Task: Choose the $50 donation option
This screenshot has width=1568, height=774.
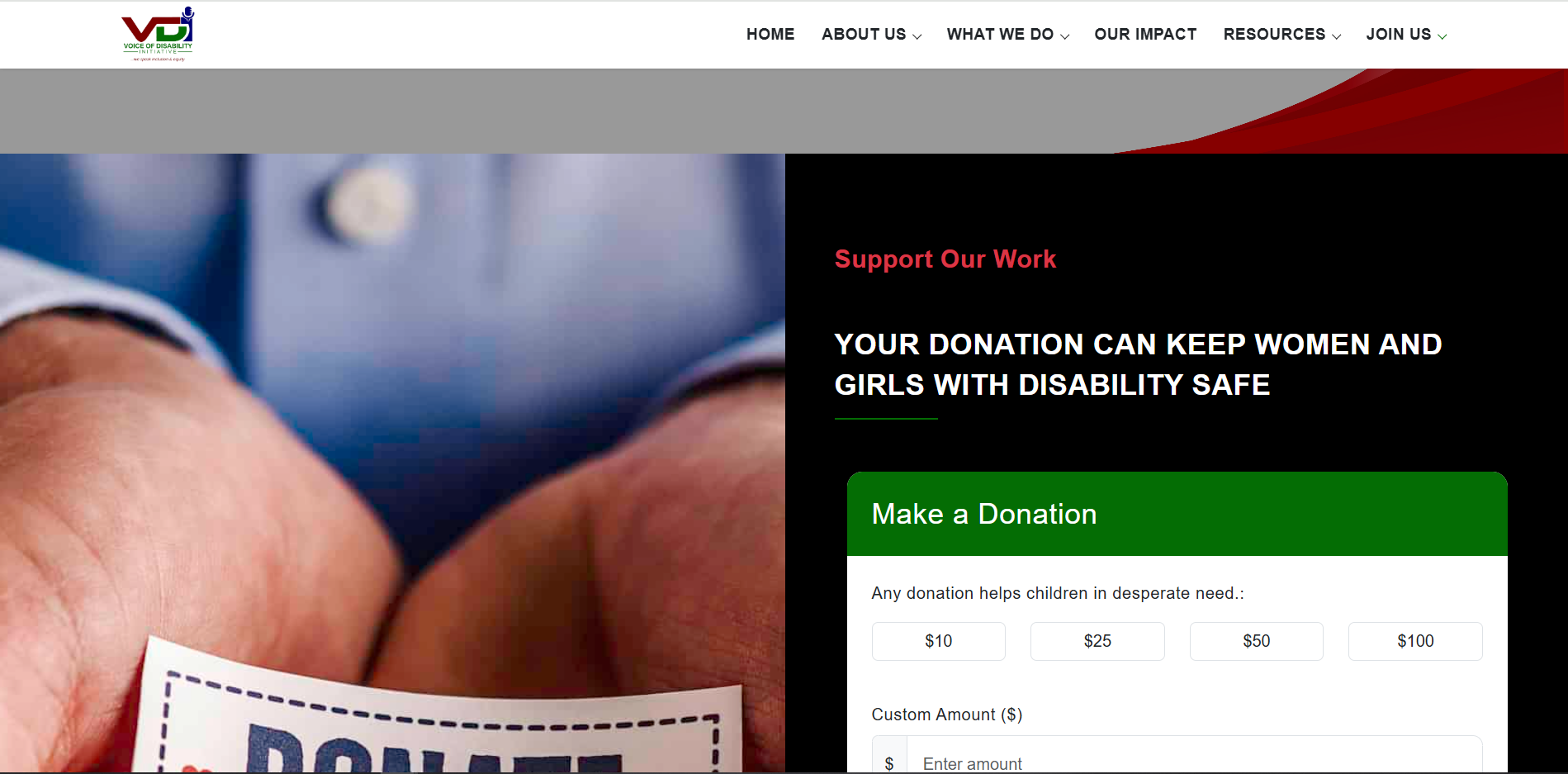Action: [1257, 641]
